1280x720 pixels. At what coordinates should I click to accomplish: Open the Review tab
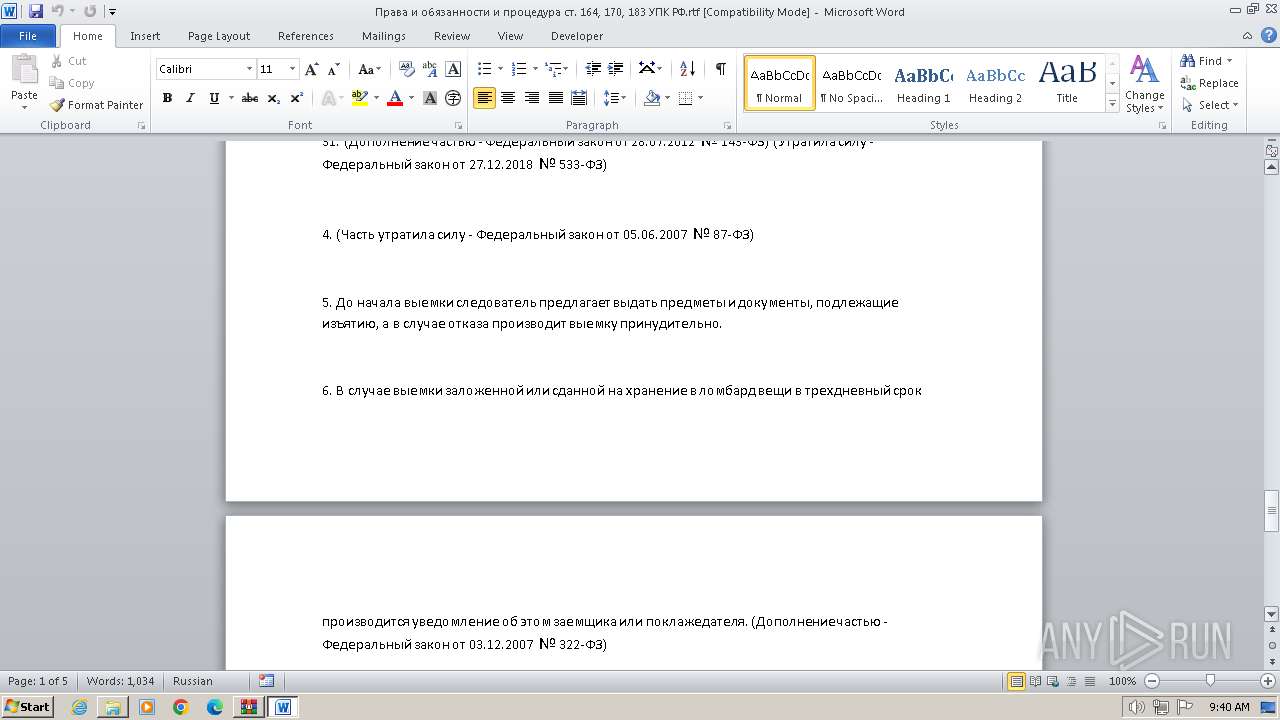452,36
